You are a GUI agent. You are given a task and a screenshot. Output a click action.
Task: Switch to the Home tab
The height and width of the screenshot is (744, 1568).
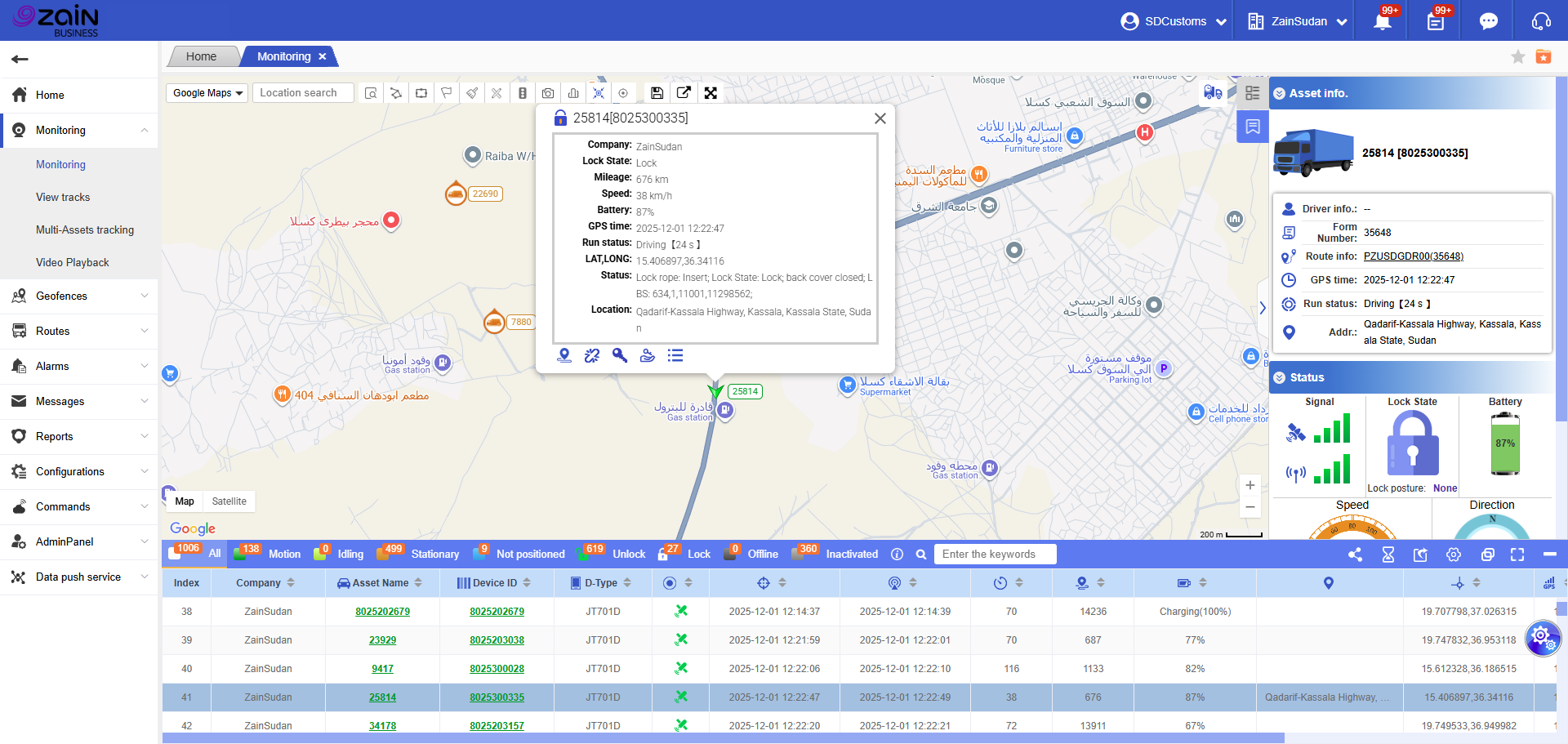[201, 56]
